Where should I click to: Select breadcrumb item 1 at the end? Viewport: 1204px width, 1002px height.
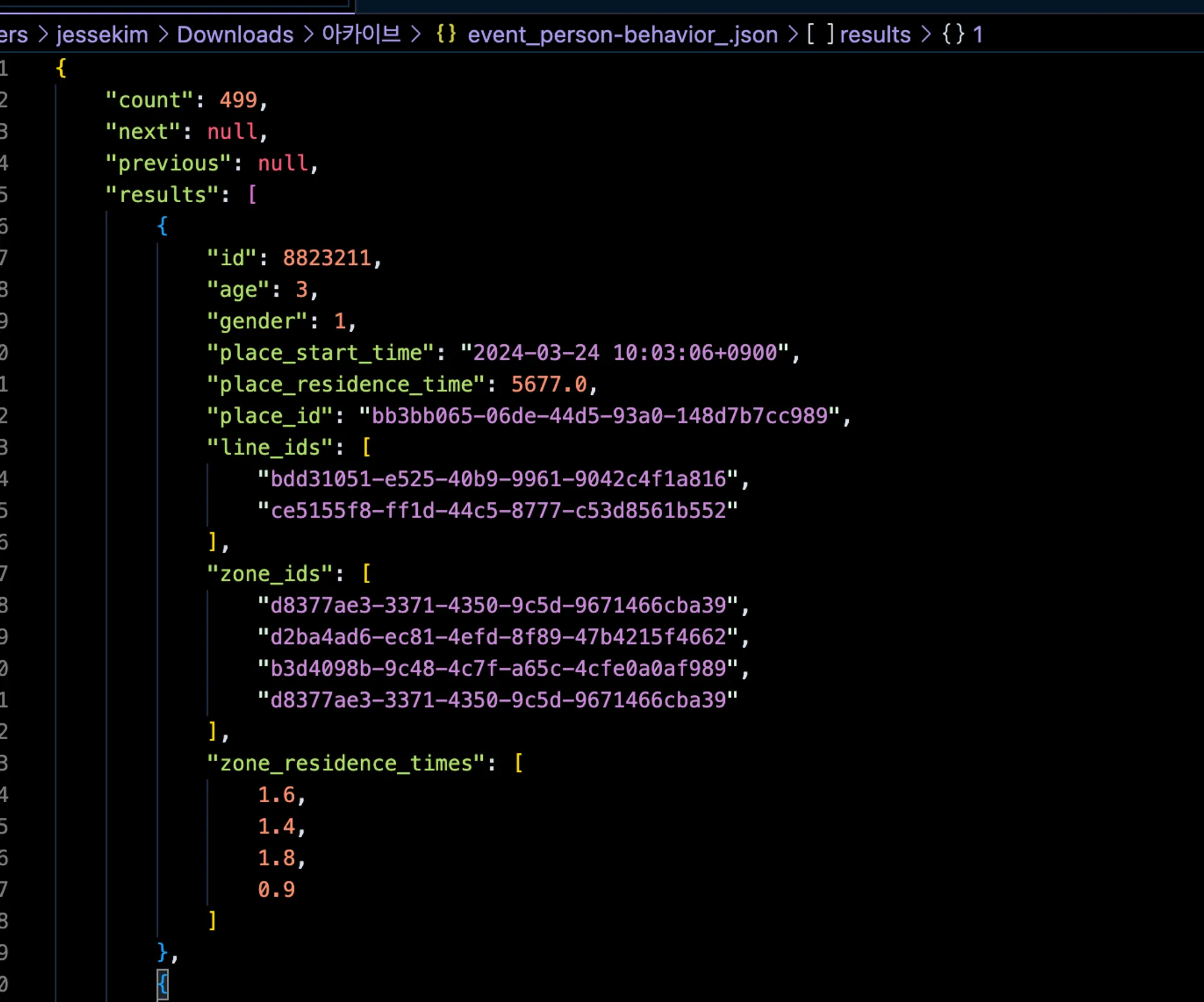tap(978, 34)
